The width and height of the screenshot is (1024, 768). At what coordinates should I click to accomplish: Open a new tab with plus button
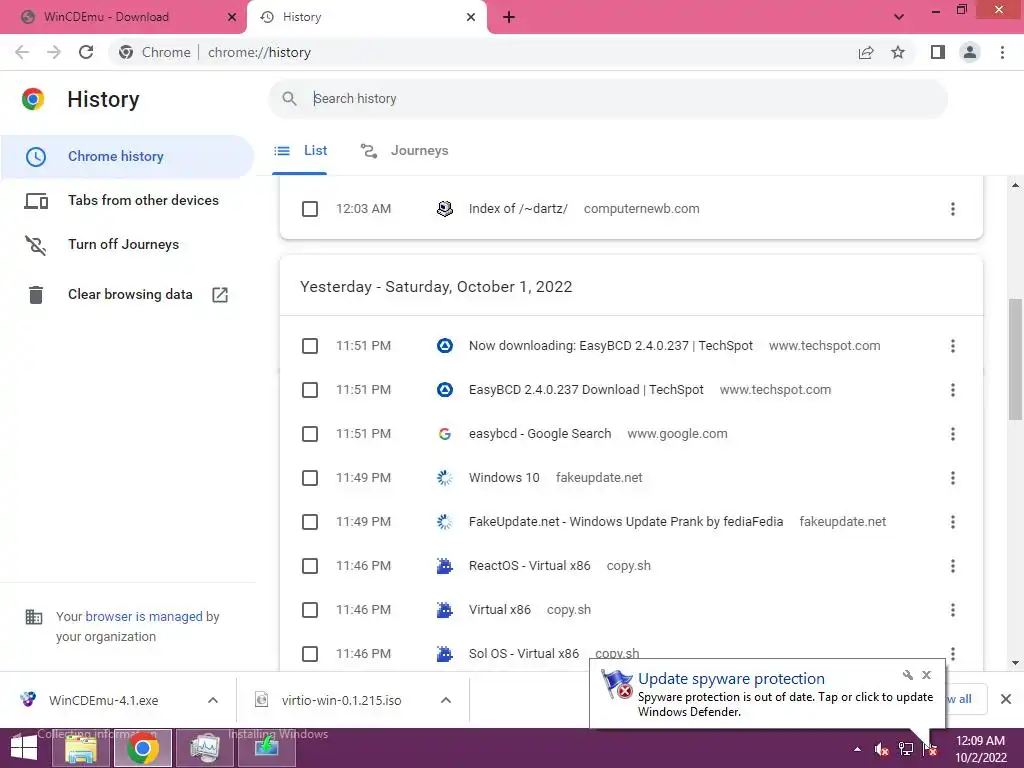click(509, 17)
